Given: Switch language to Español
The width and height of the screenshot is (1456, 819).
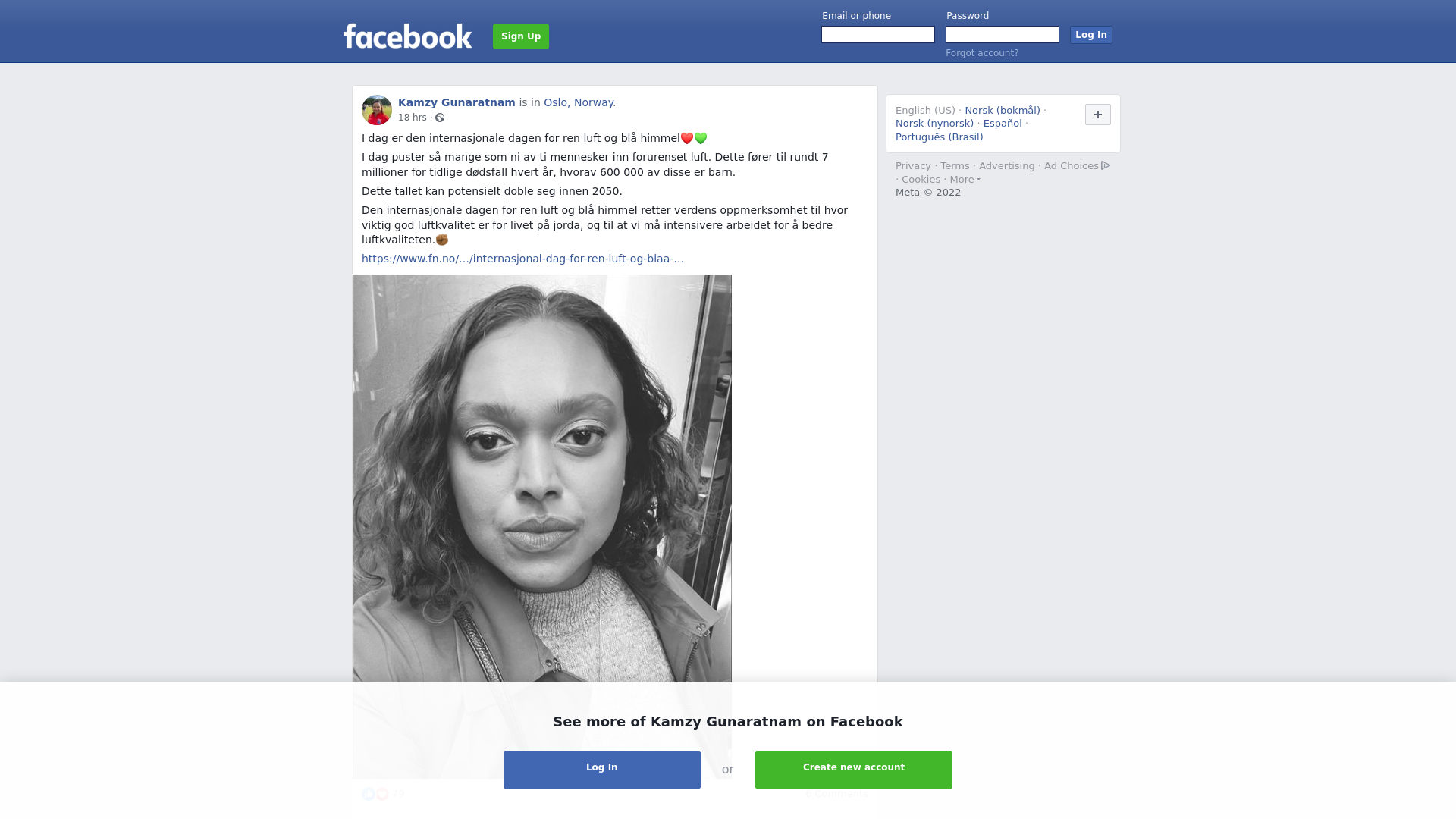Looking at the screenshot, I should tap(1003, 124).
